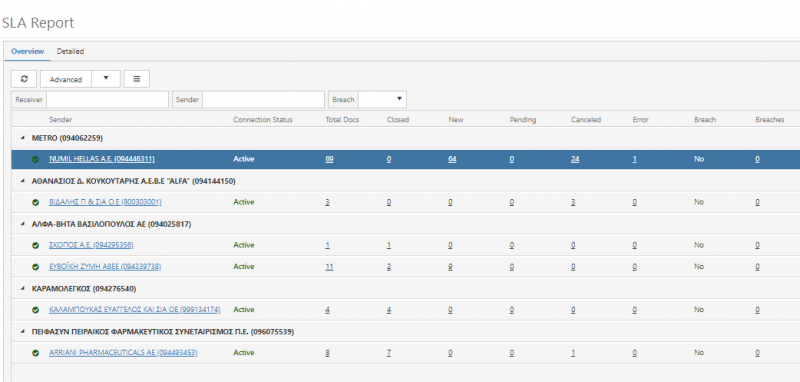Image resolution: width=800 pixels, height=382 pixels.
Task: Collapse the ΠΕΙΦΑΣΥΝ ΠΕΙΡΑΙΚΟΣ group
Action: point(22,332)
